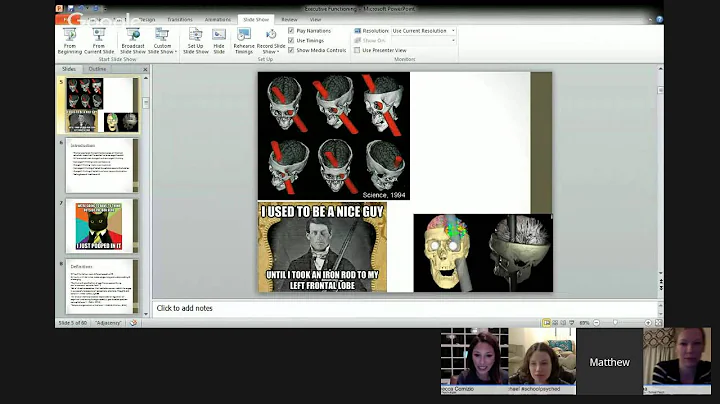Image resolution: width=720 pixels, height=404 pixels.
Task: Select slide 6 Introduction thumbnail
Action: [101, 166]
